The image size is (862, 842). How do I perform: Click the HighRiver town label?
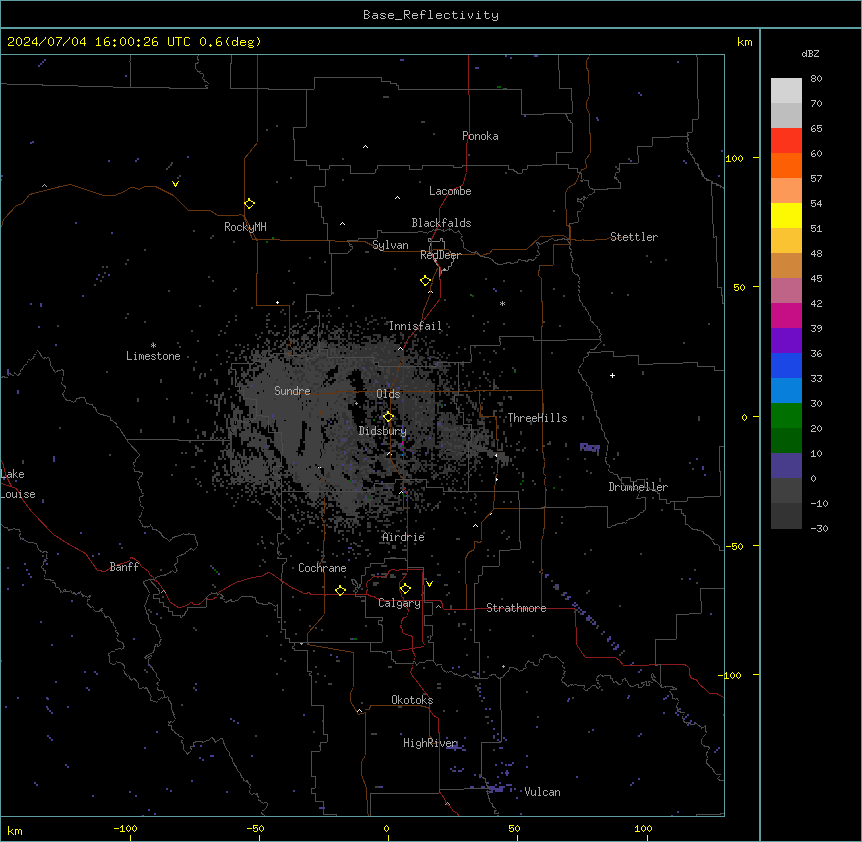[x=430, y=743]
